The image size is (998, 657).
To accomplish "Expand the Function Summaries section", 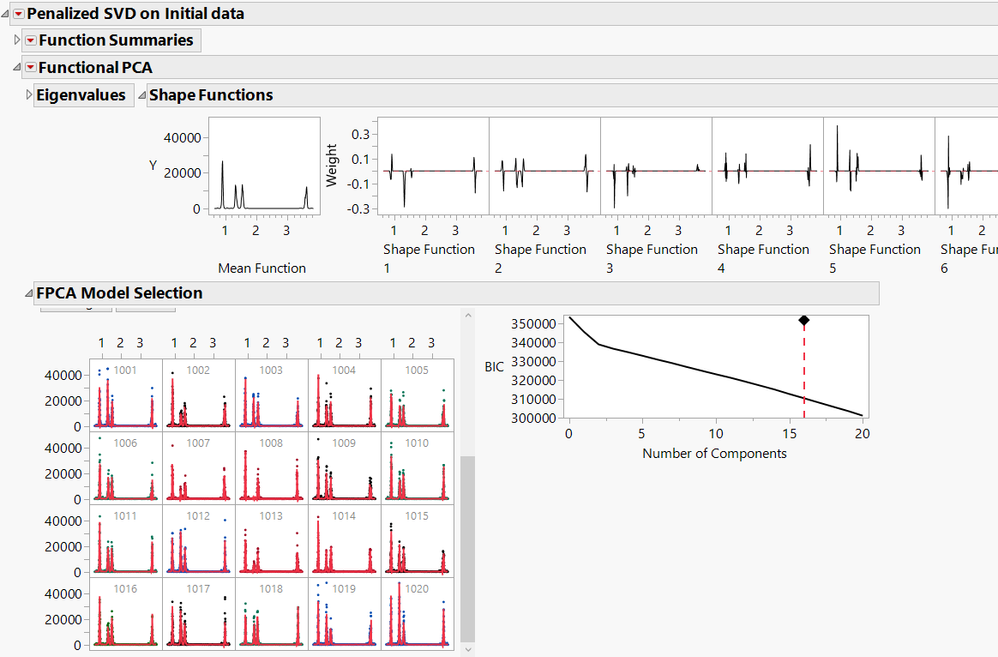I will point(17,40).
